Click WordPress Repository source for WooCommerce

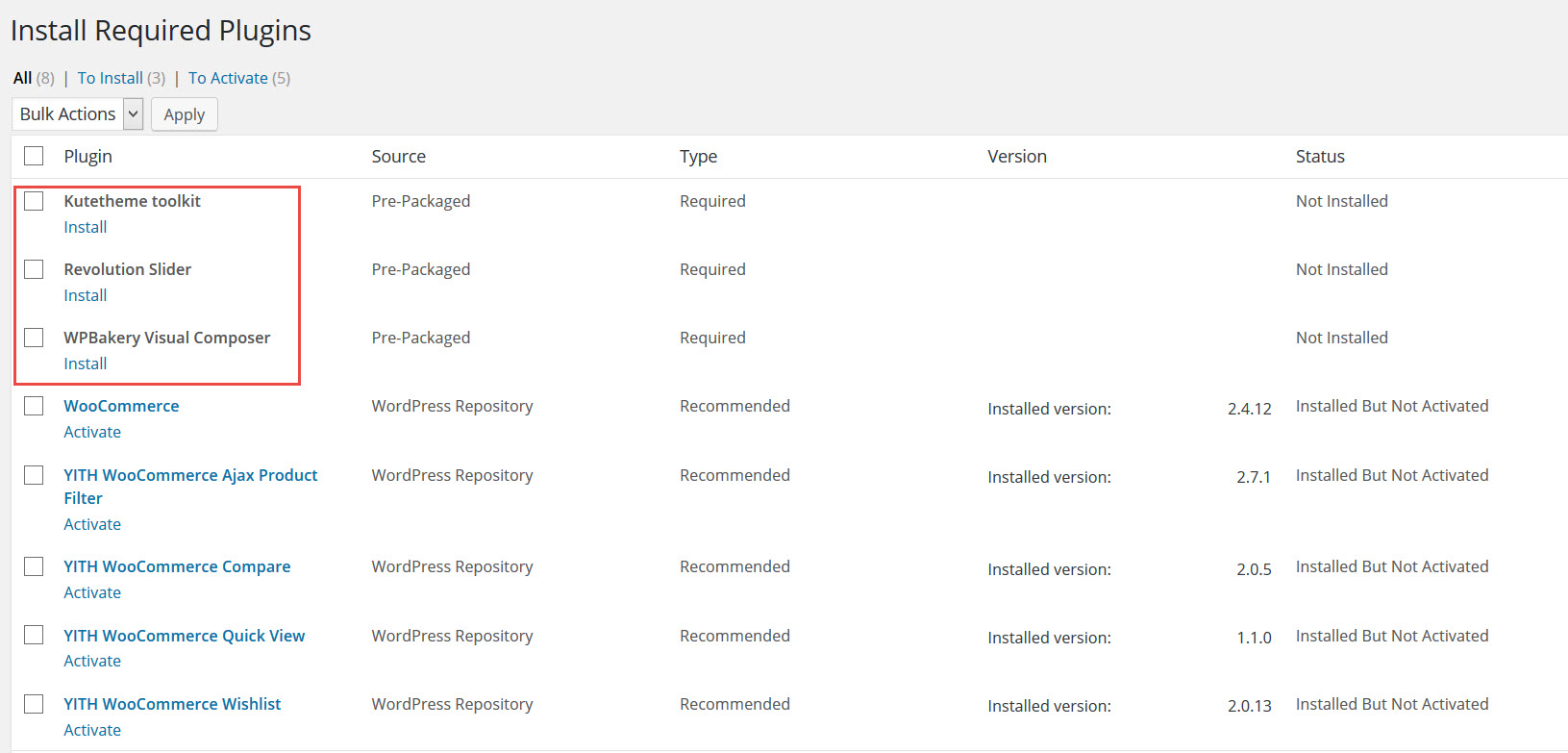click(x=453, y=406)
